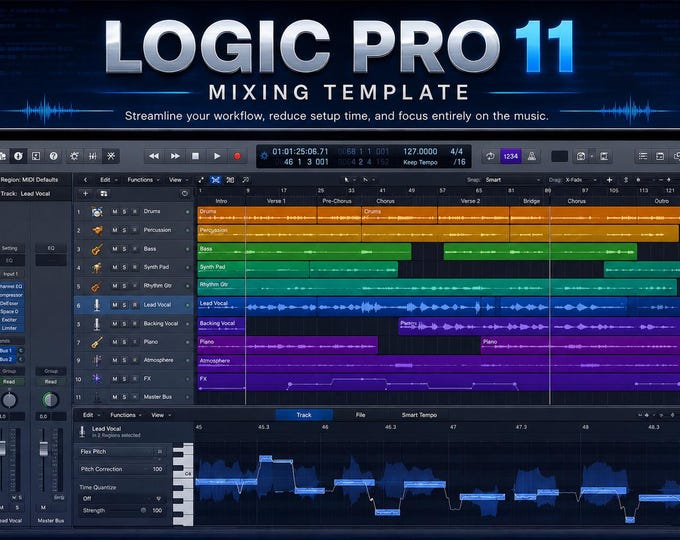The height and width of the screenshot is (540, 680).
Task: Click the Master Bus EQ slot button
Action: pos(51,248)
